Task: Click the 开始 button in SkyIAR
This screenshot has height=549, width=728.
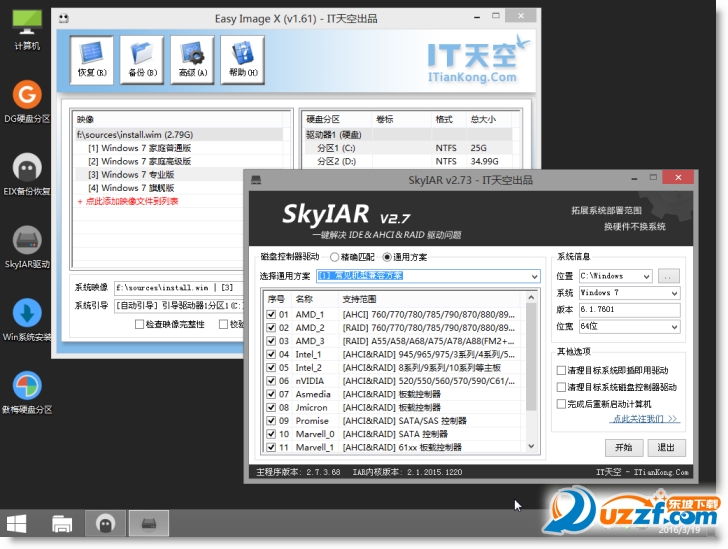Action: click(x=623, y=447)
